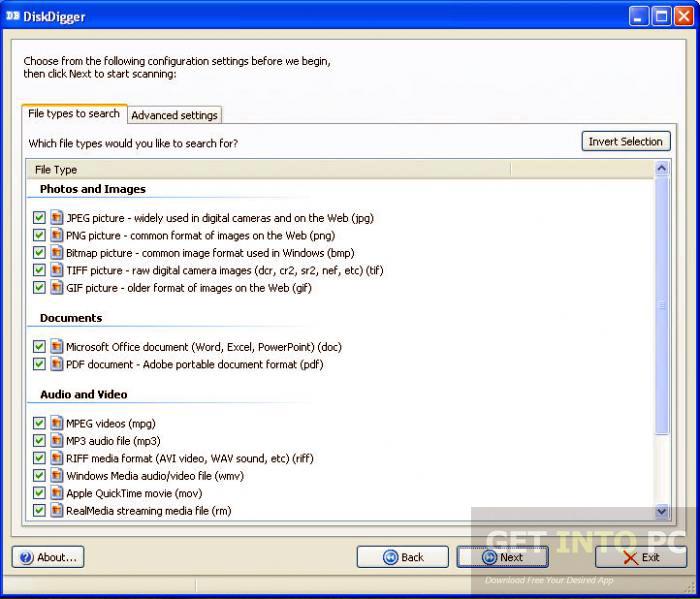700x599 pixels.
Task: Click the PNG picture file type icon
Action: (56, 235)
